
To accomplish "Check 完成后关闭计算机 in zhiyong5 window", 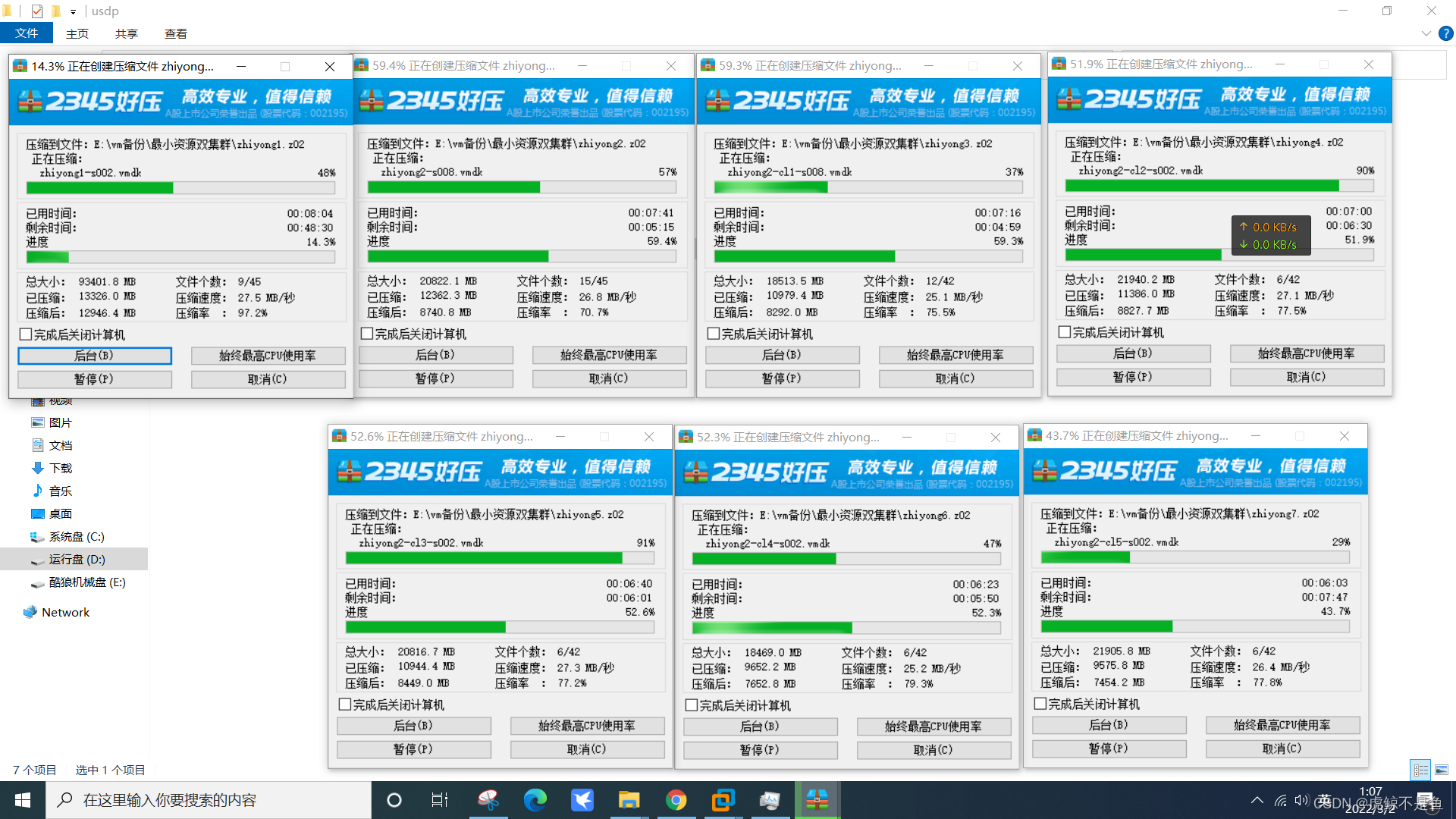I will (x=346, y=704).
